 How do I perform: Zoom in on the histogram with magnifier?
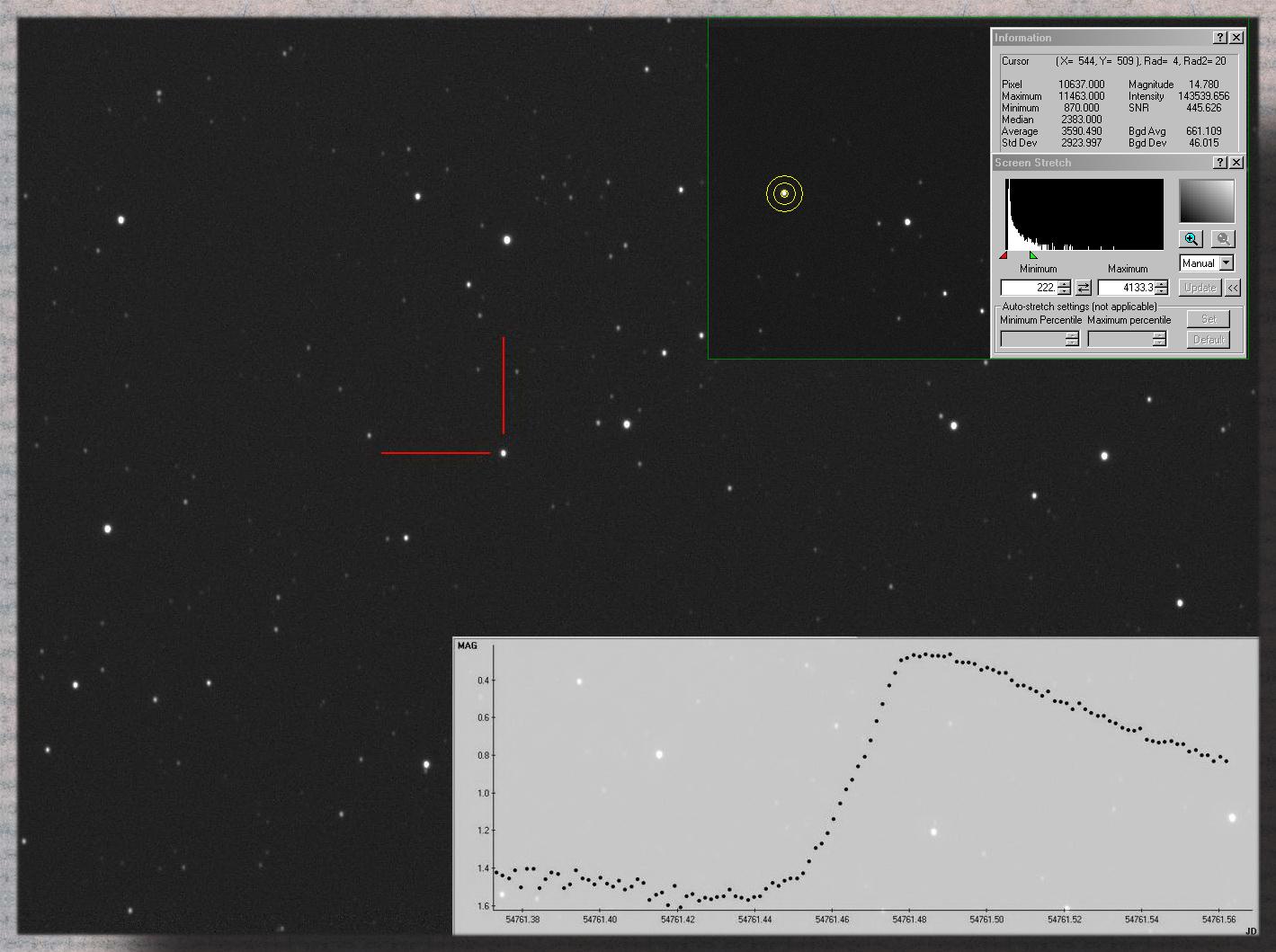[x=1191, y=239]
